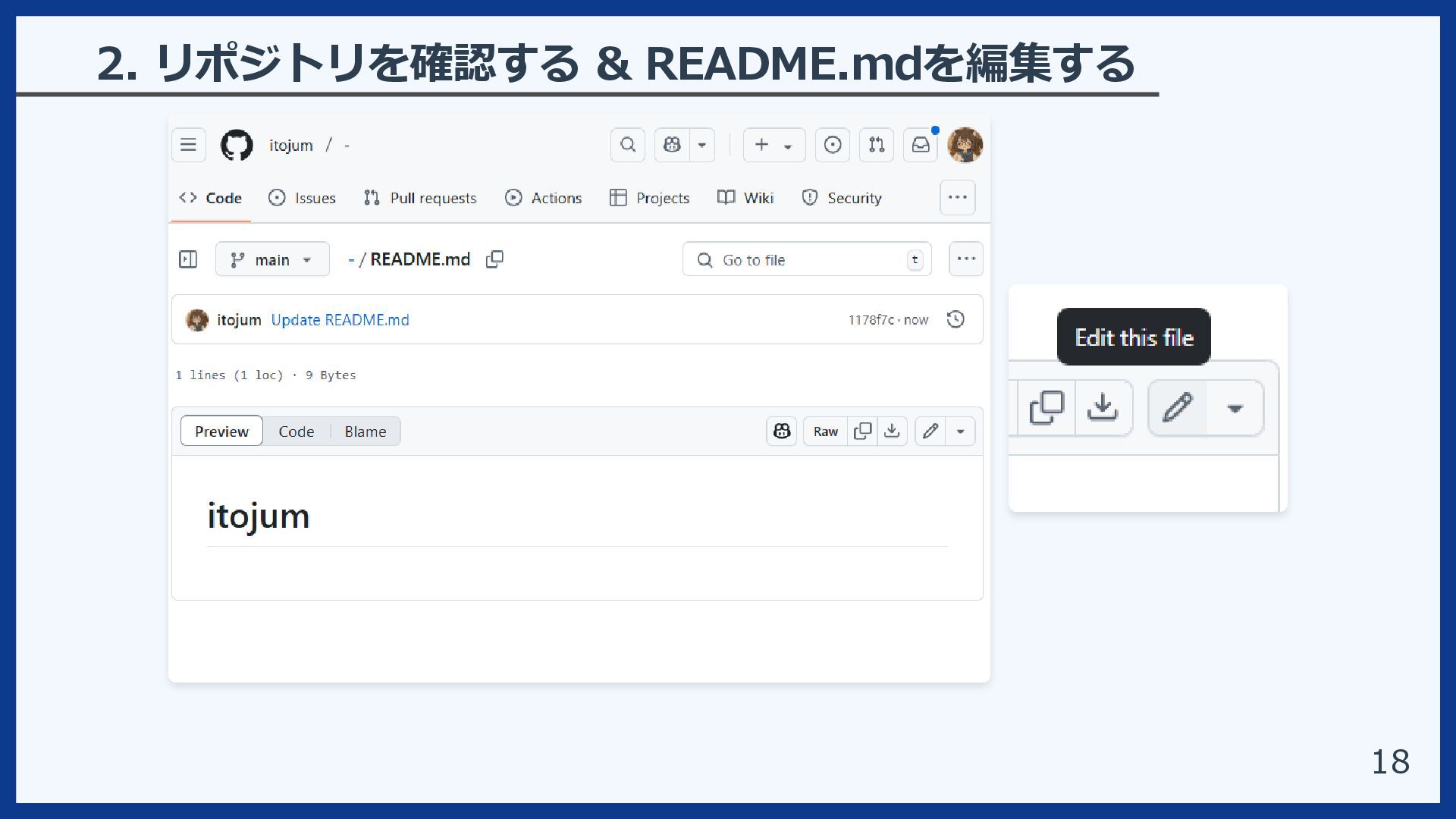Click the itojum owner link in breadcrumb
This screenshot has width=1456, height=819.
pos(291,145)
